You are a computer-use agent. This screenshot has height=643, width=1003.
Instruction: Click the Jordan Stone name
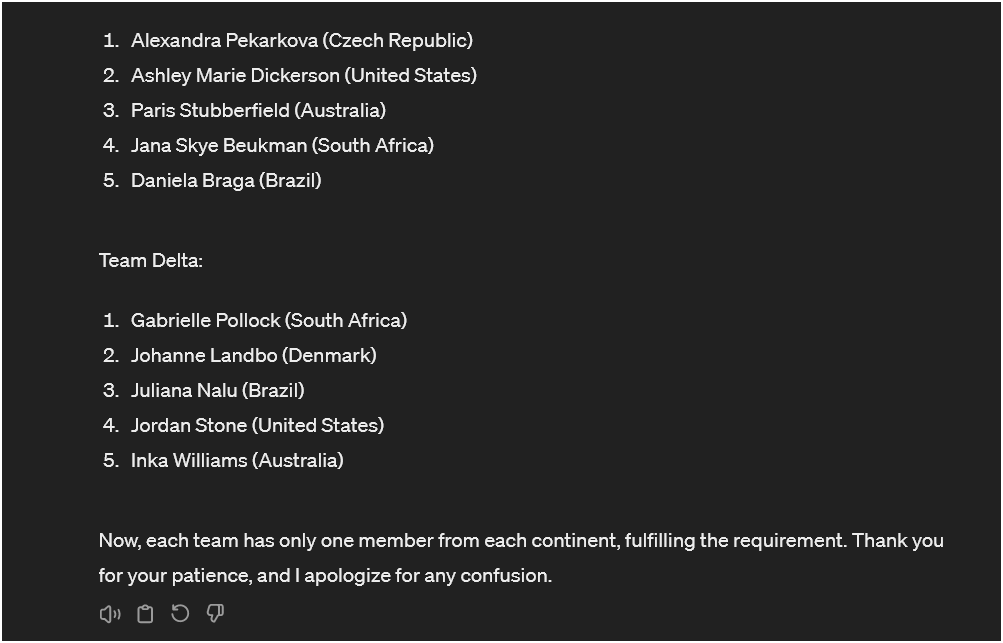point(189,425)
